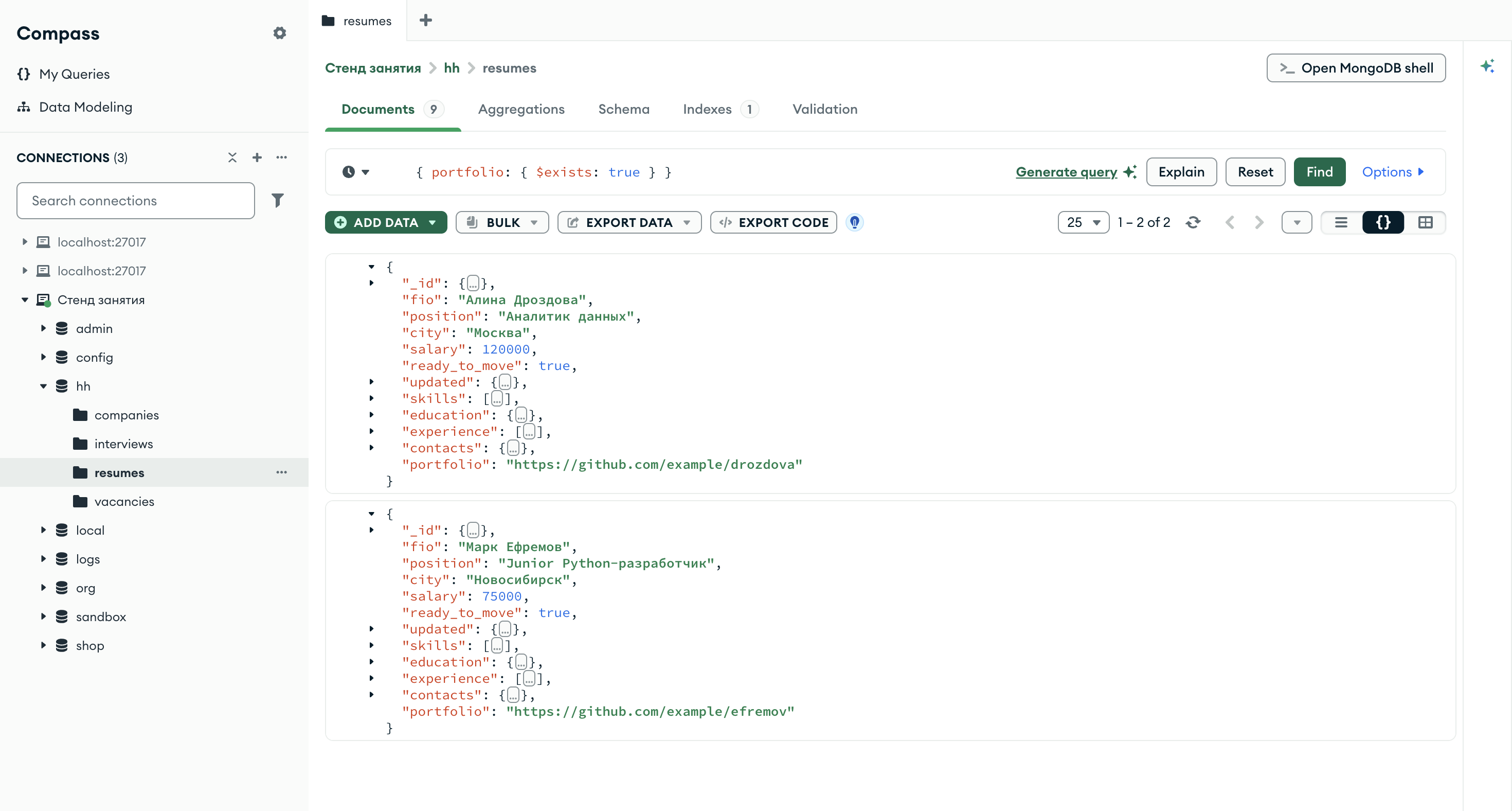Focus Search connections field
The height and width of the screenshot is (811, 1512).
coord(136,200)
